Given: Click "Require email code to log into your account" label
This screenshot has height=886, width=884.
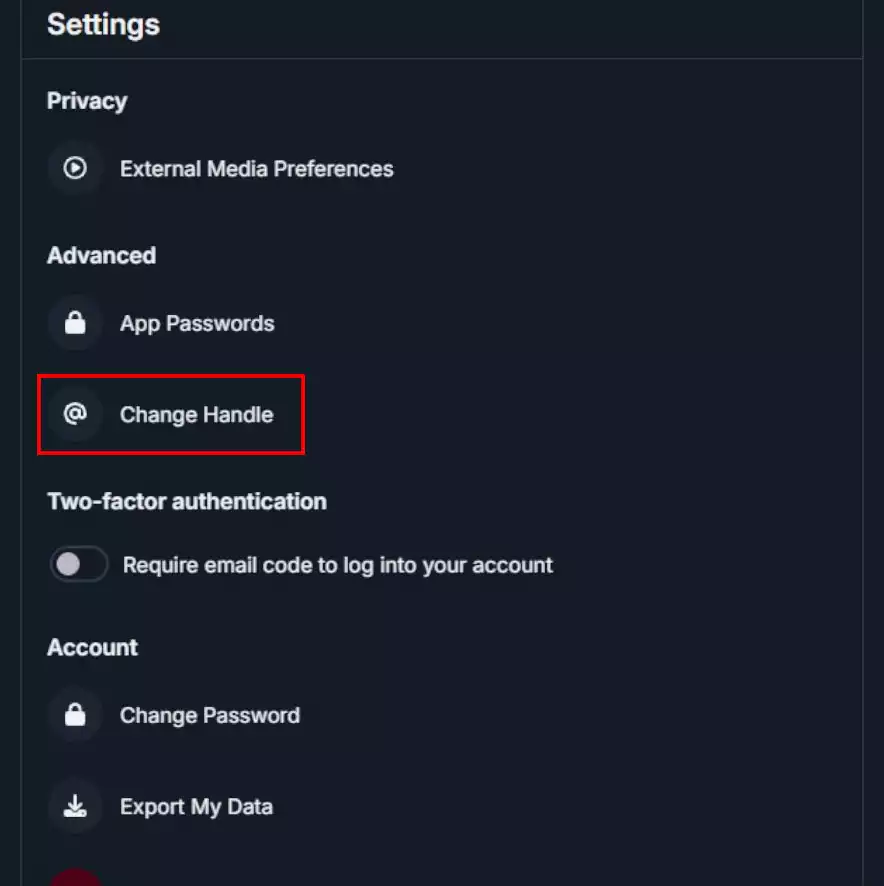Looking at the screenshot, I should [337, 566].
